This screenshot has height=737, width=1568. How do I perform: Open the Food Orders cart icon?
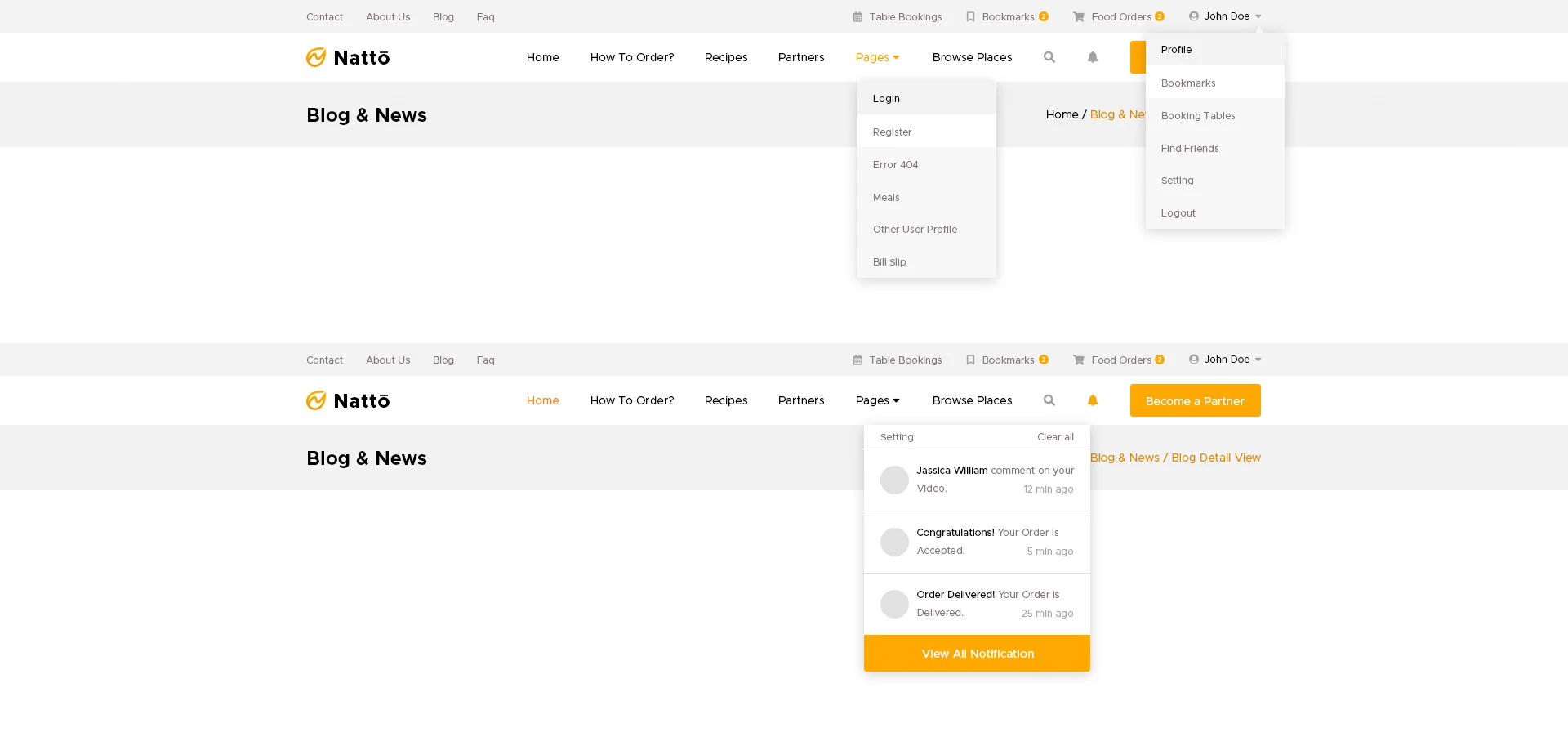(1076, 16)
